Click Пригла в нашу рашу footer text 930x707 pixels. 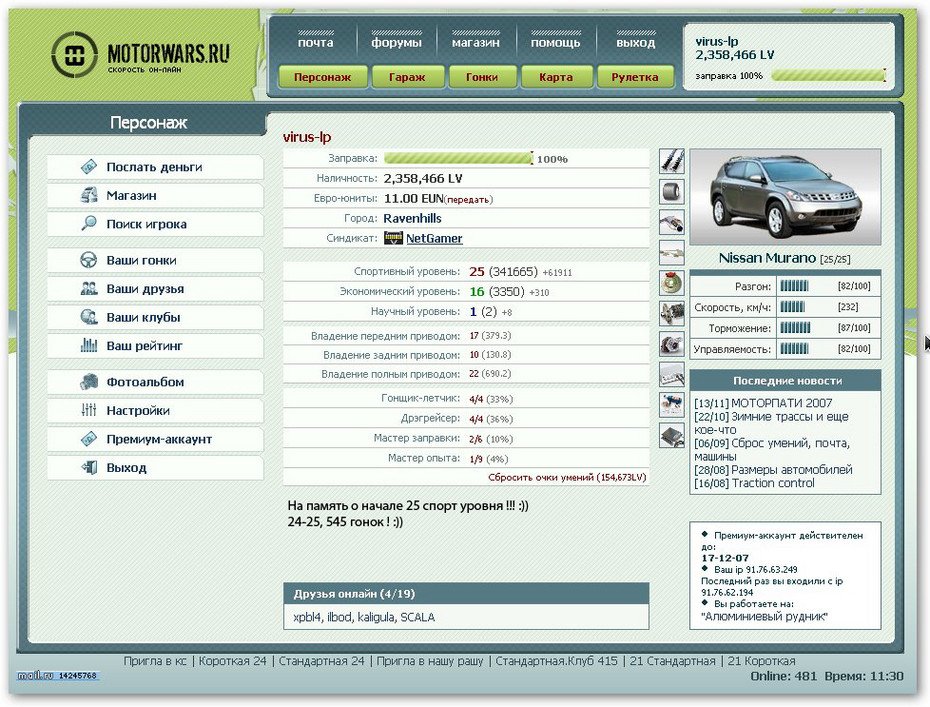click(x=430, y=661)
